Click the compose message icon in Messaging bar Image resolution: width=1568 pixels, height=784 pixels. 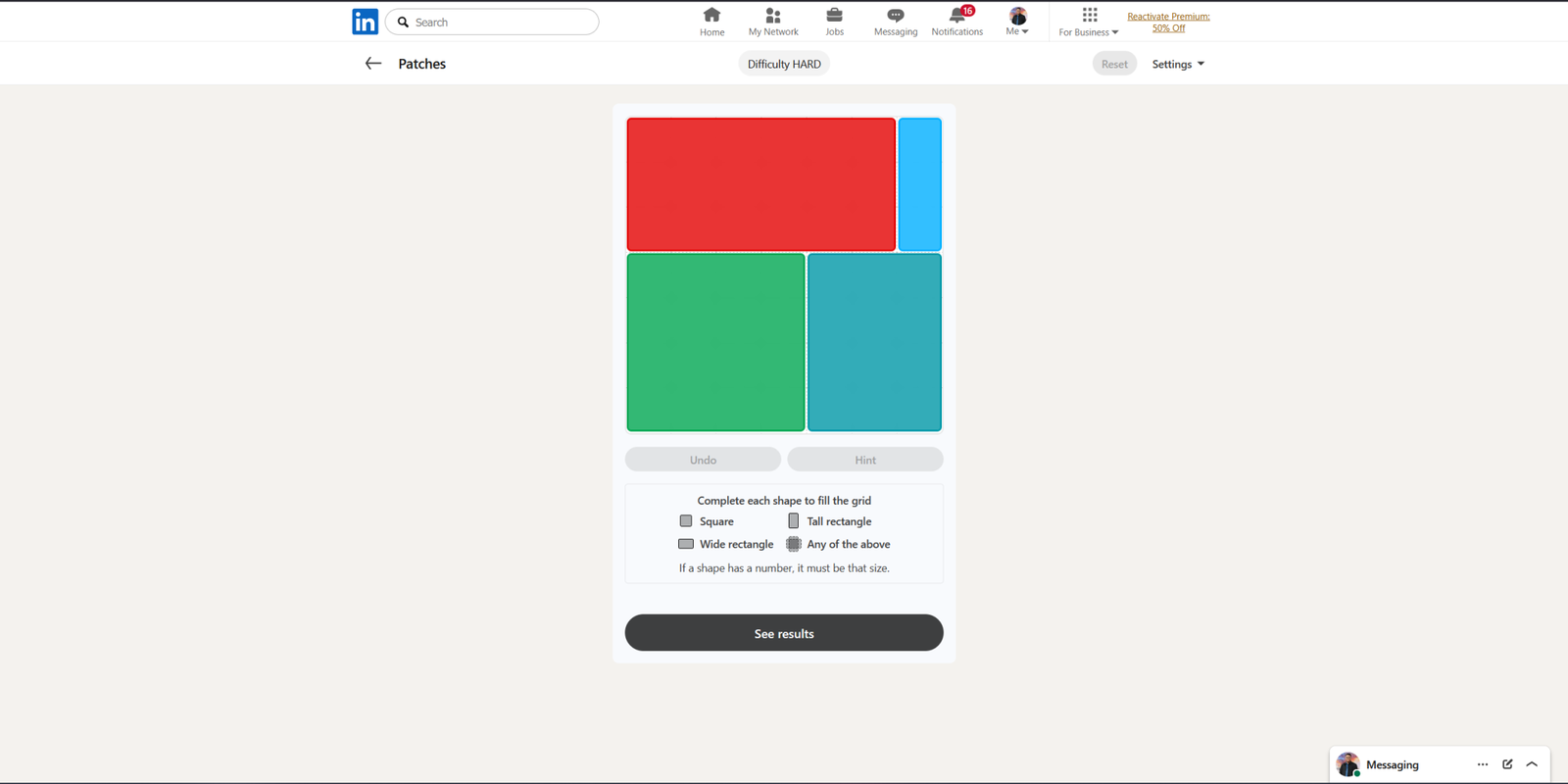1507,764
